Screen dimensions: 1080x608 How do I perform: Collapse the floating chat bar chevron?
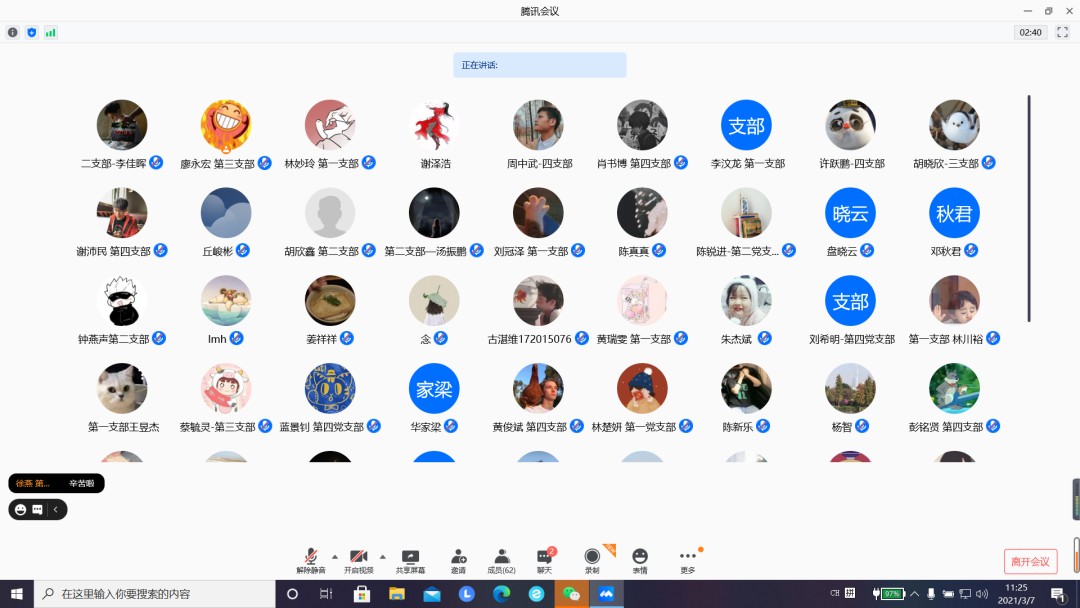coord(57,509)
